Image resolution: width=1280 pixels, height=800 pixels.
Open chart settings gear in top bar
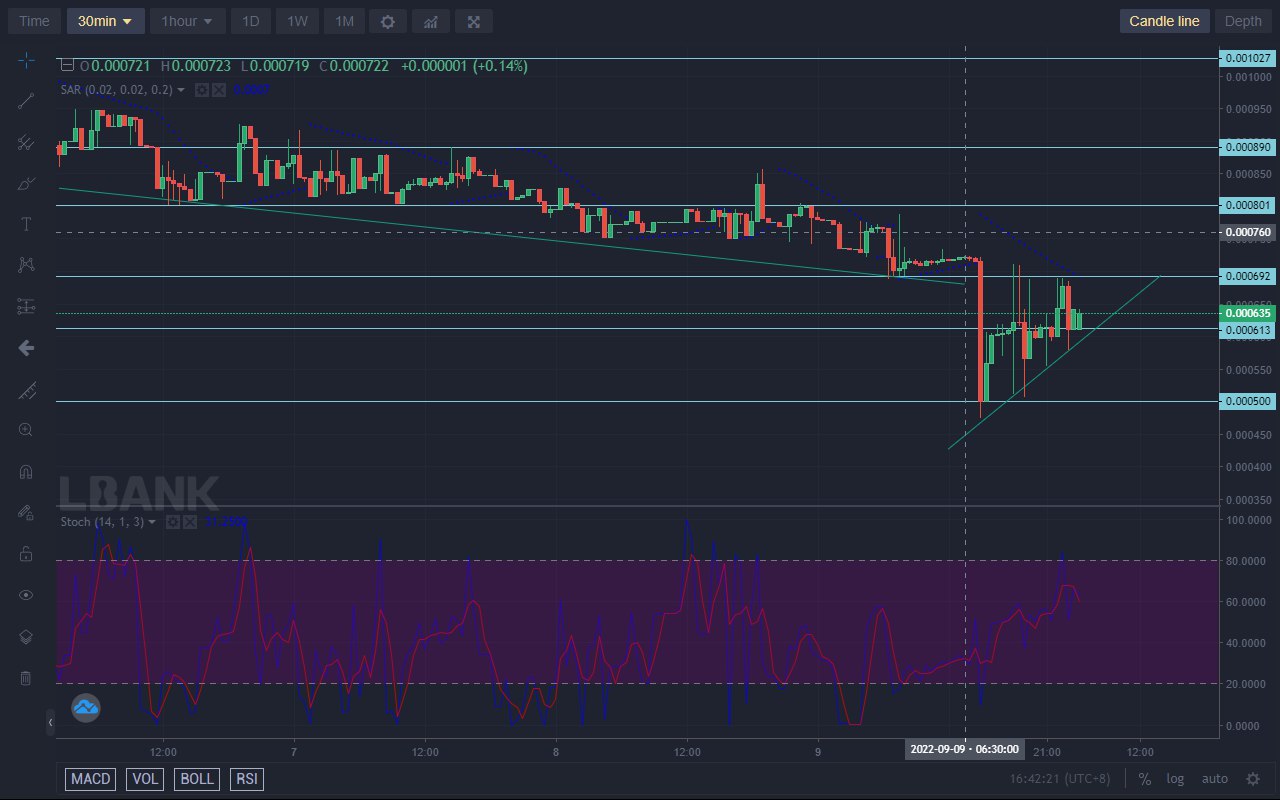(388, 21)
